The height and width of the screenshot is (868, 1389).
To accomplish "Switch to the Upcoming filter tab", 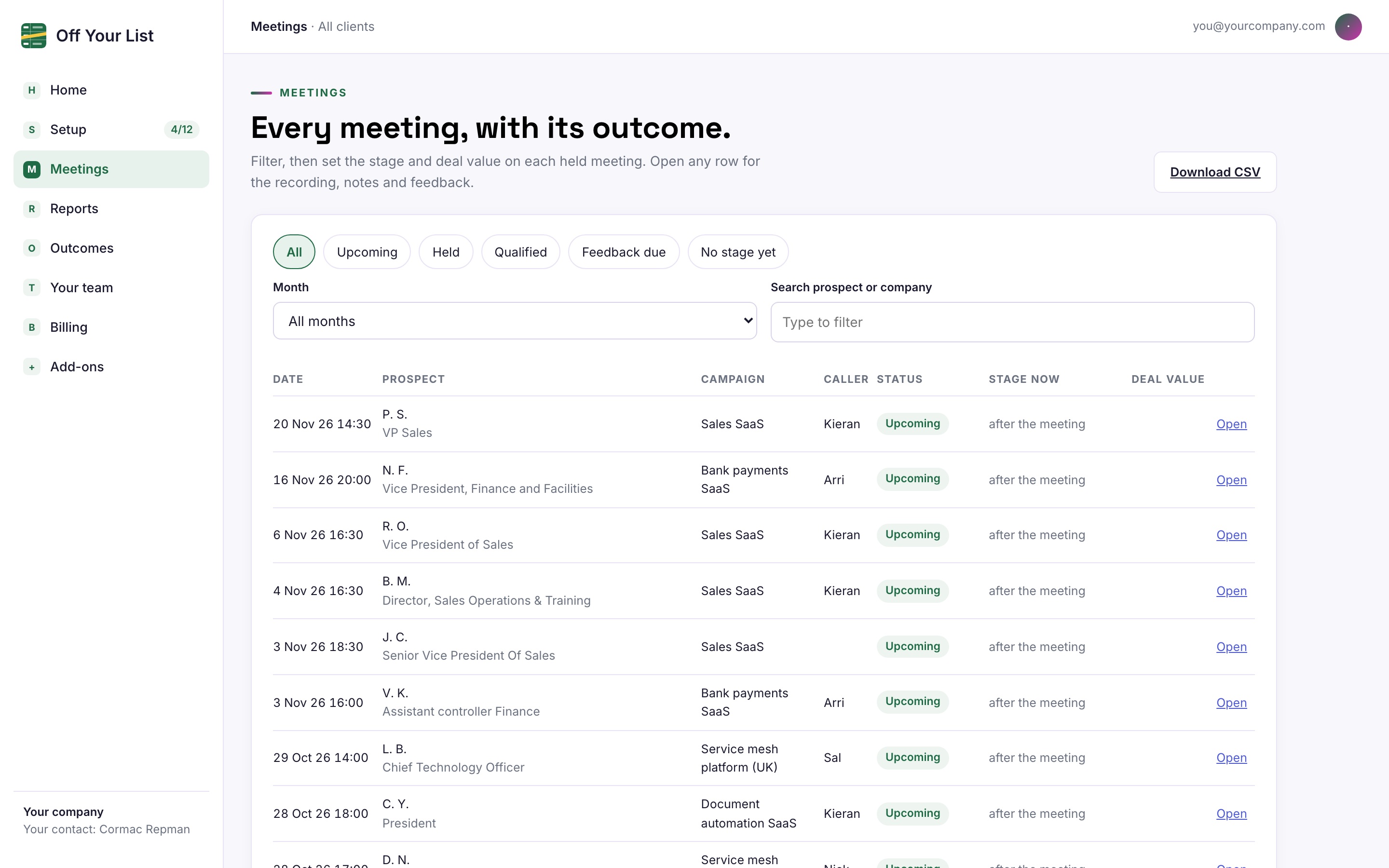I will coord(367,252).
